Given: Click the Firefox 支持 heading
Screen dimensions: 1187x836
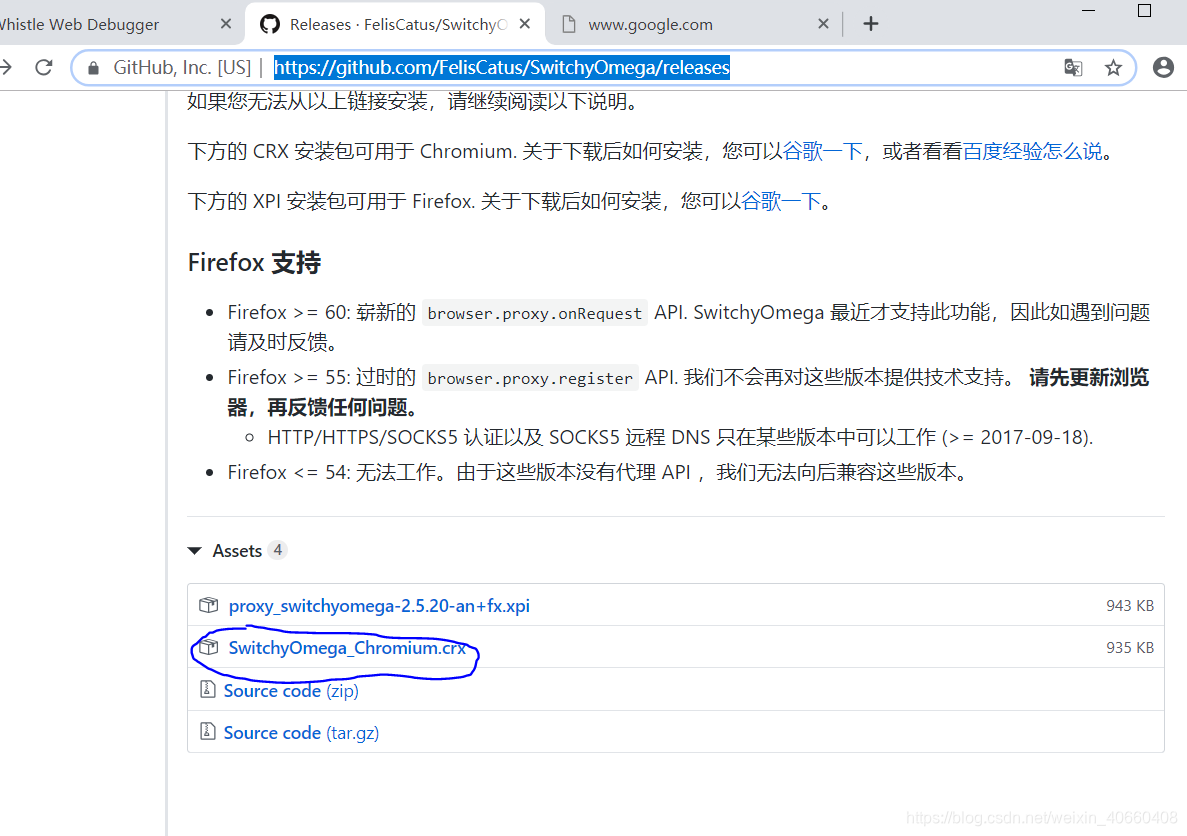Looking at the screenshot, I should point(254,263).
